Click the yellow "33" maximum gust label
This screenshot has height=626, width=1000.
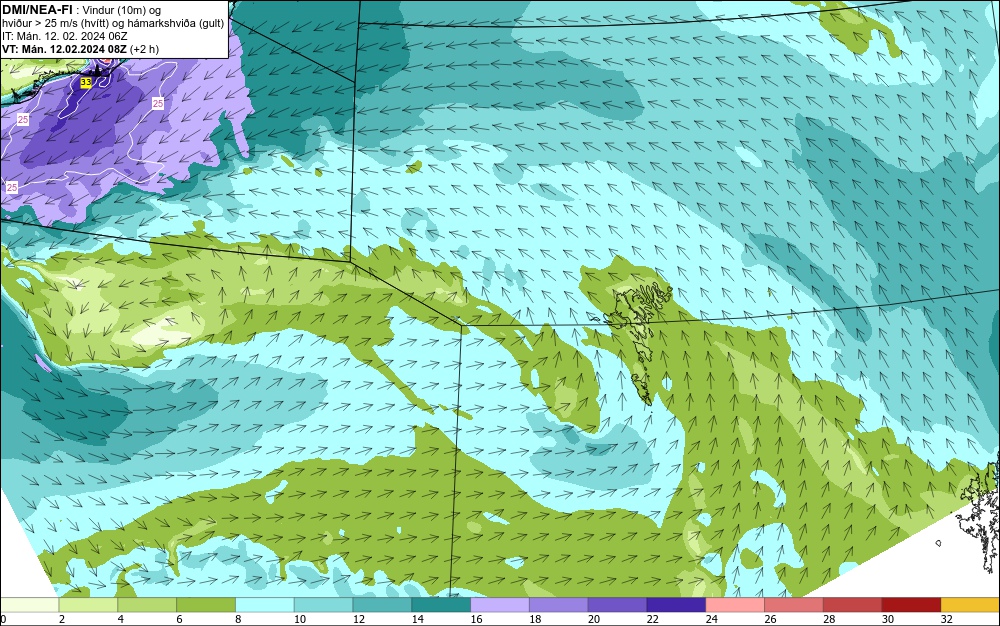[85, 82]
